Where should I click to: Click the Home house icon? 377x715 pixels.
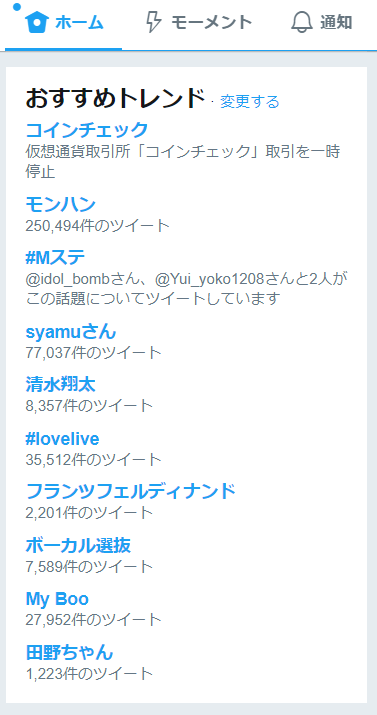[37, 22]
